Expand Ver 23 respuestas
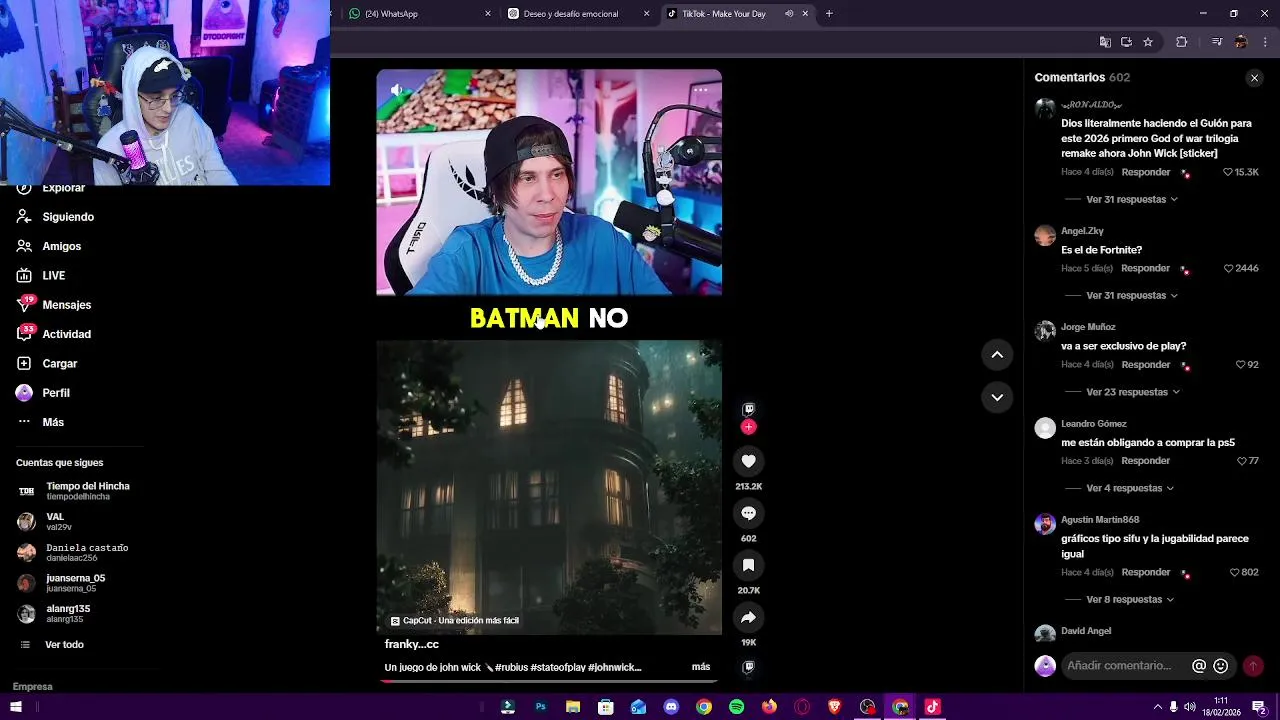Image resolution: width=1280 pixels, height=720 pixels. (x=1133, y=392)
